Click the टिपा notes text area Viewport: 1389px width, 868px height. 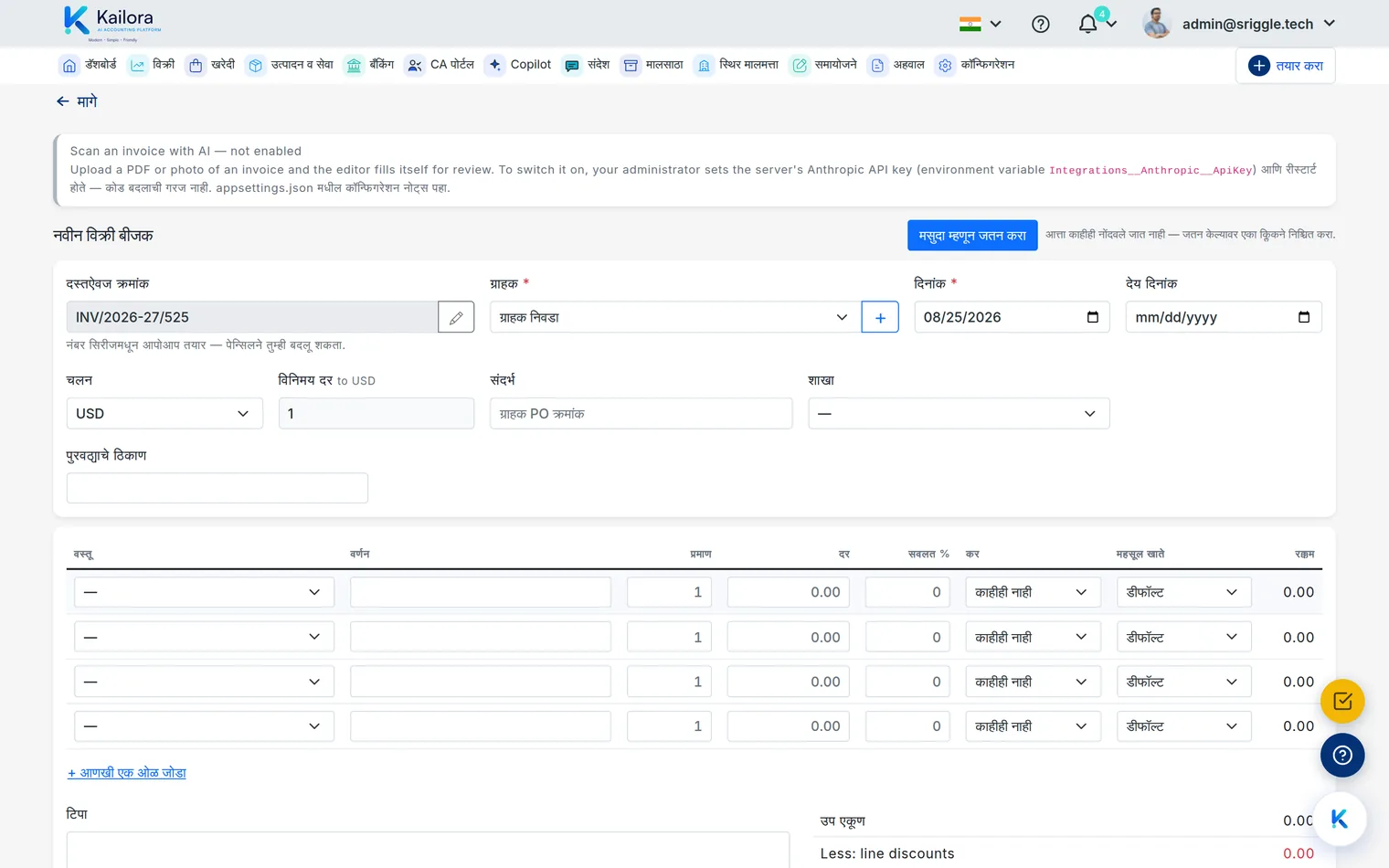[x=428, y=850]
